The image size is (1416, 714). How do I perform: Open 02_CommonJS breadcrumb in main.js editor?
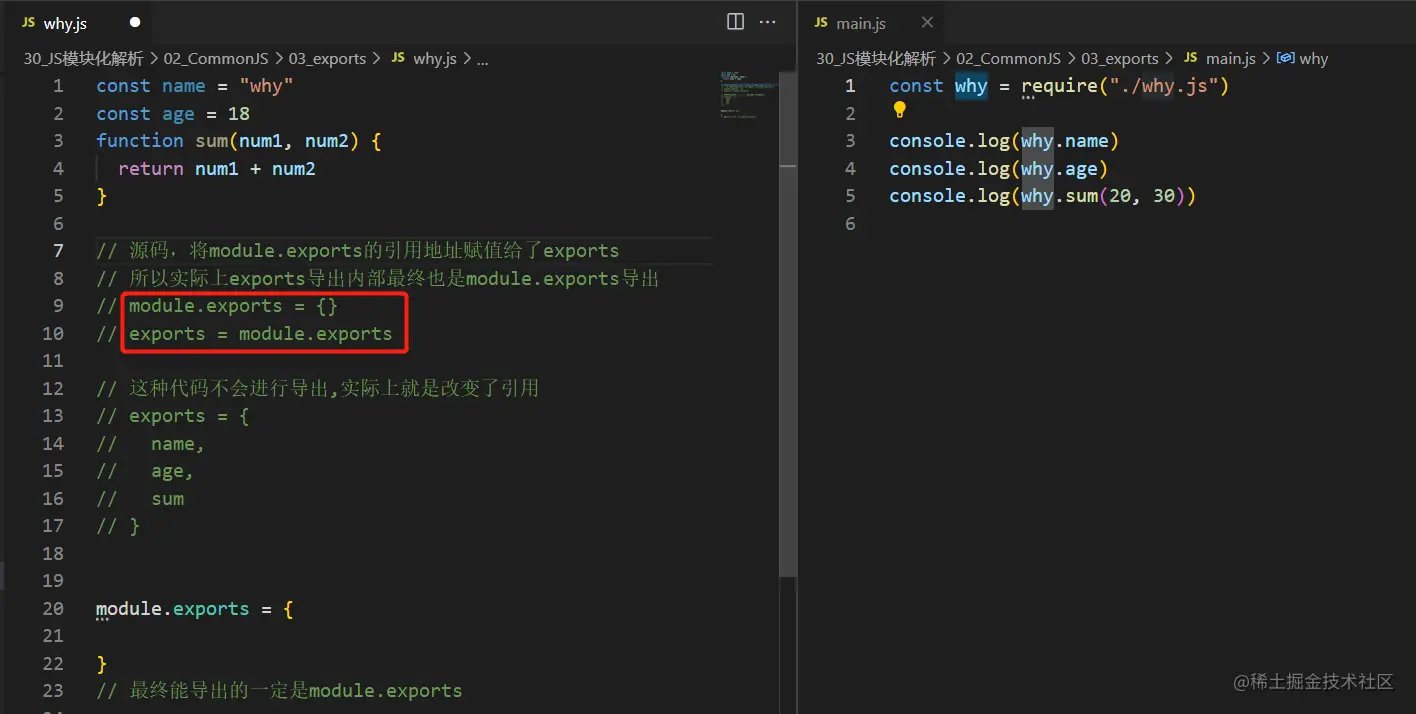click(x=1008, y=58)
